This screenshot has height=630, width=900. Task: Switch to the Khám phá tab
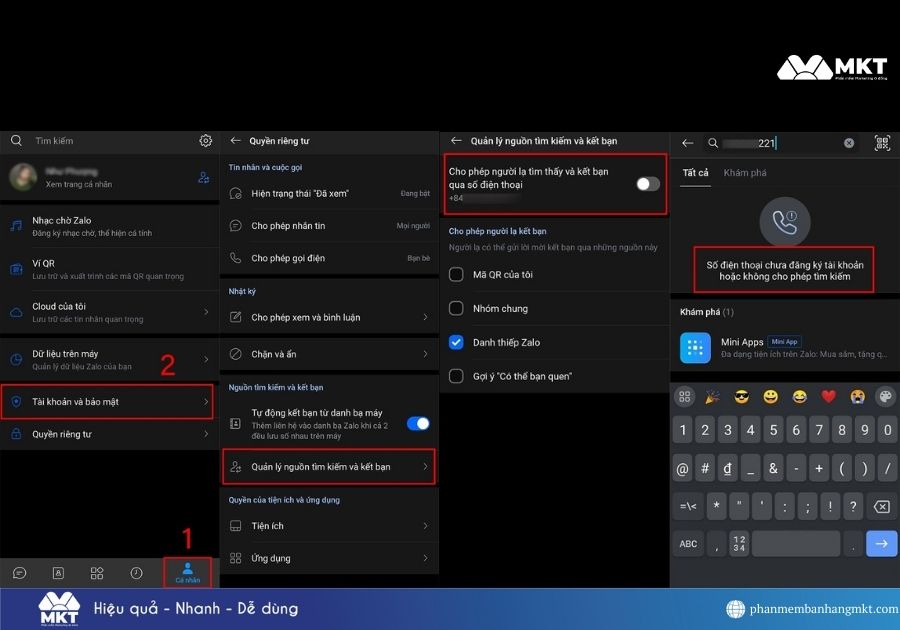745,173
